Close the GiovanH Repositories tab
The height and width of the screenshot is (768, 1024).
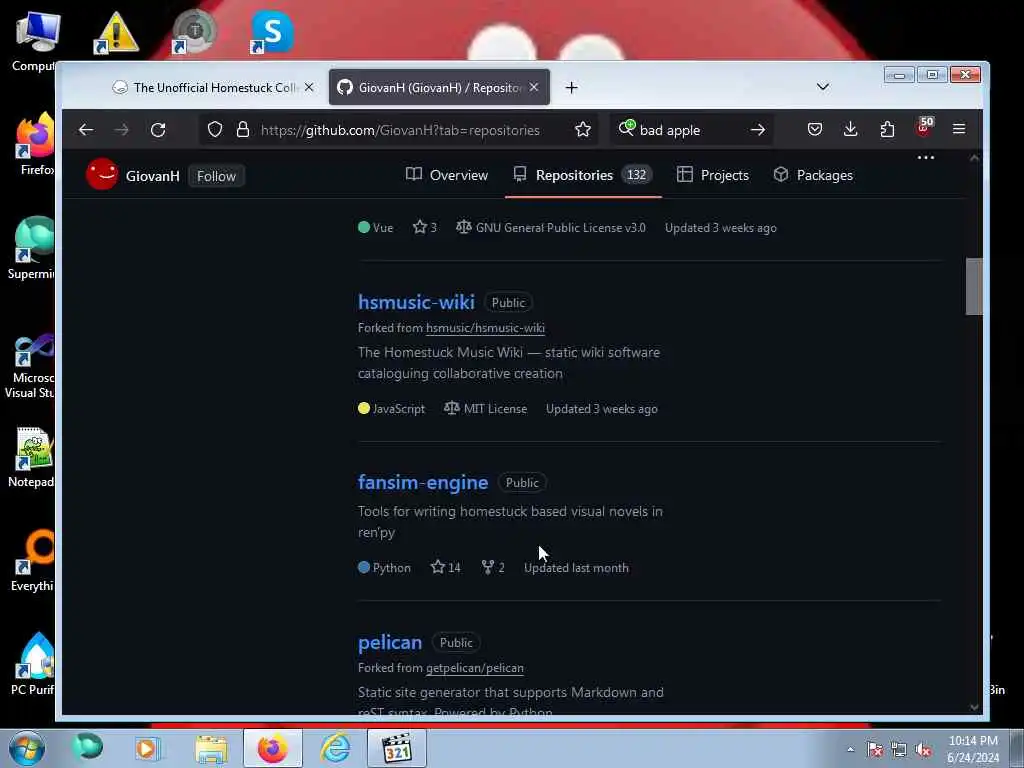pos(534,87)
